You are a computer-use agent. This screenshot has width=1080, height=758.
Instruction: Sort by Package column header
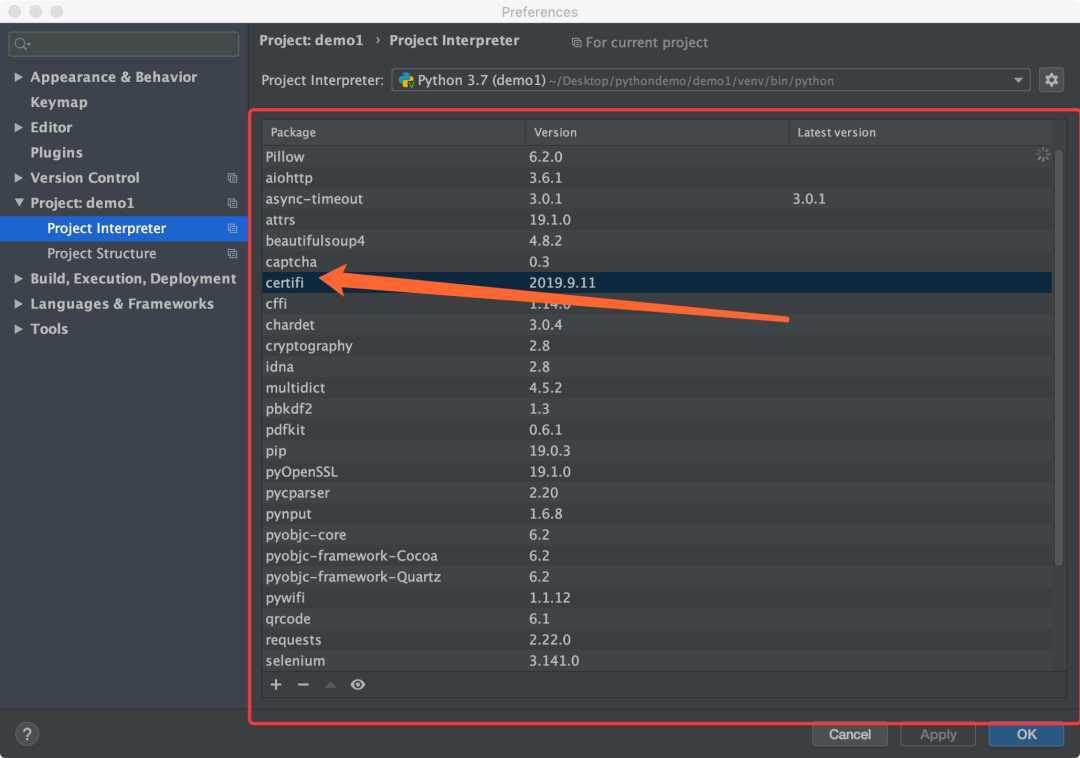[393, 132]
